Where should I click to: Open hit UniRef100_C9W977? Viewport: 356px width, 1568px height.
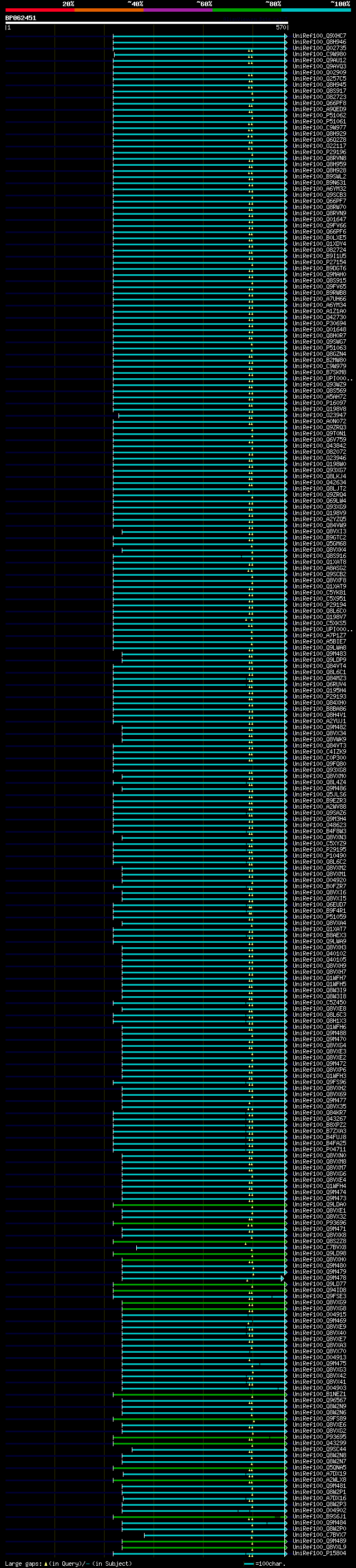click(x=319, y=128)
